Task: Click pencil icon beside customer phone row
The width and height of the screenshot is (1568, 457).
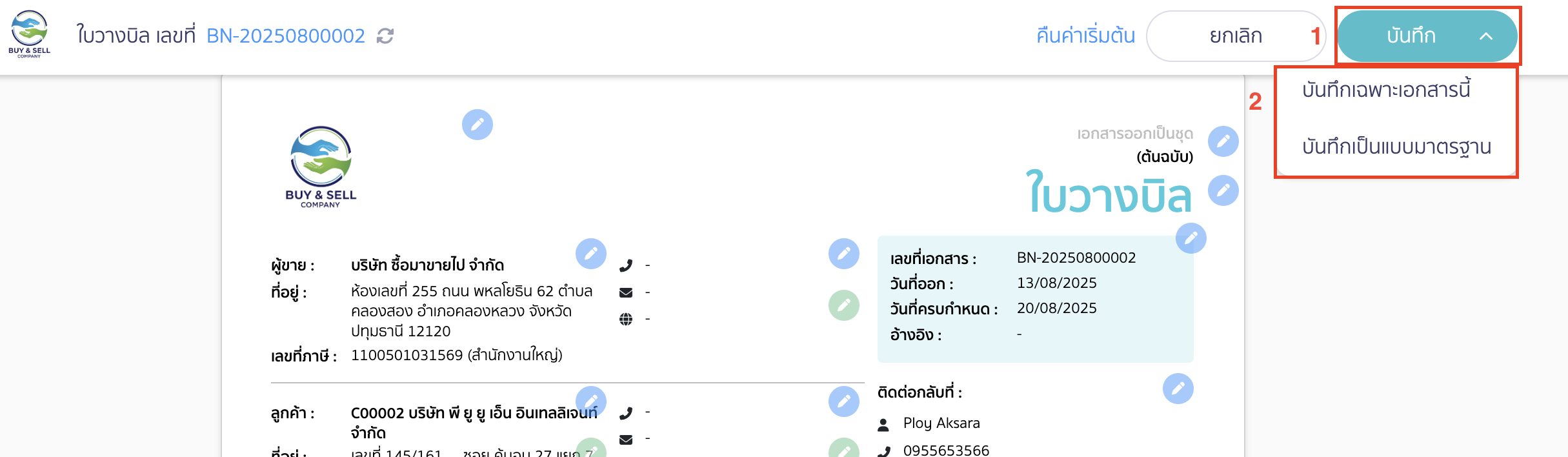Action: (844, 401)
